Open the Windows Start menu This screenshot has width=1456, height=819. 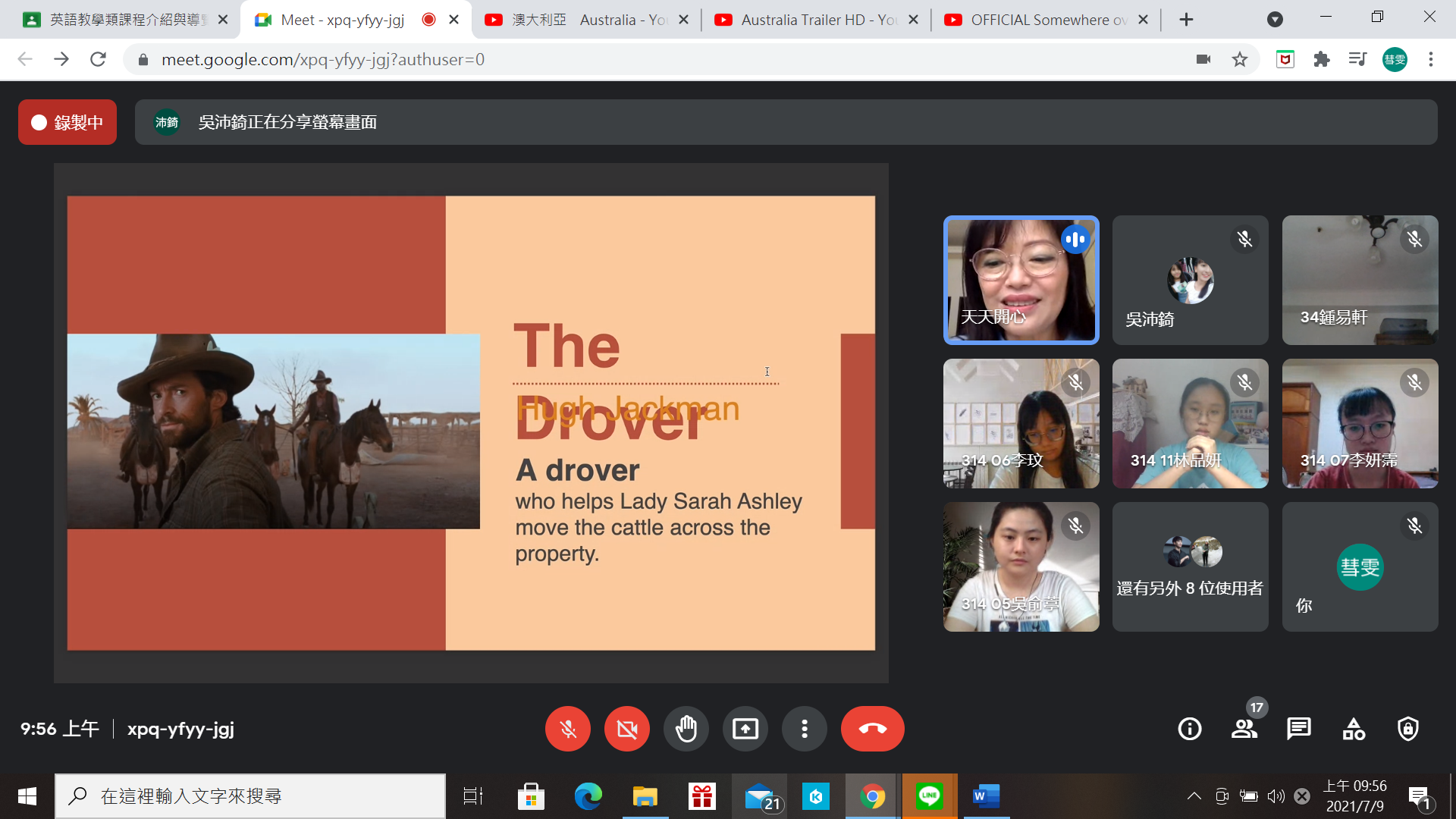click(27, 796)
